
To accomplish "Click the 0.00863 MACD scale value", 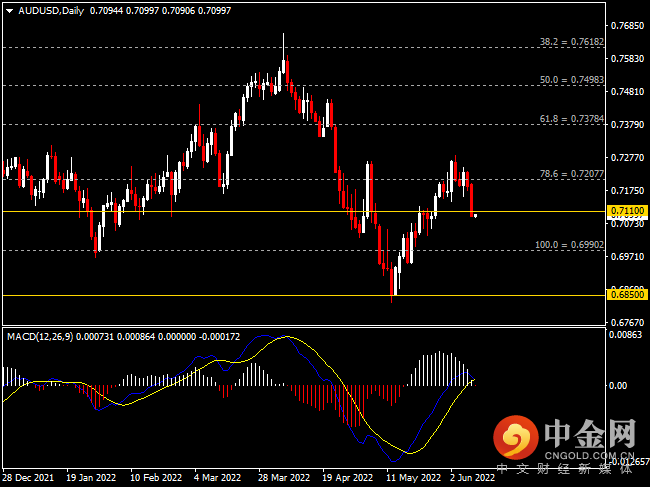I will click(x=625, y=335).
